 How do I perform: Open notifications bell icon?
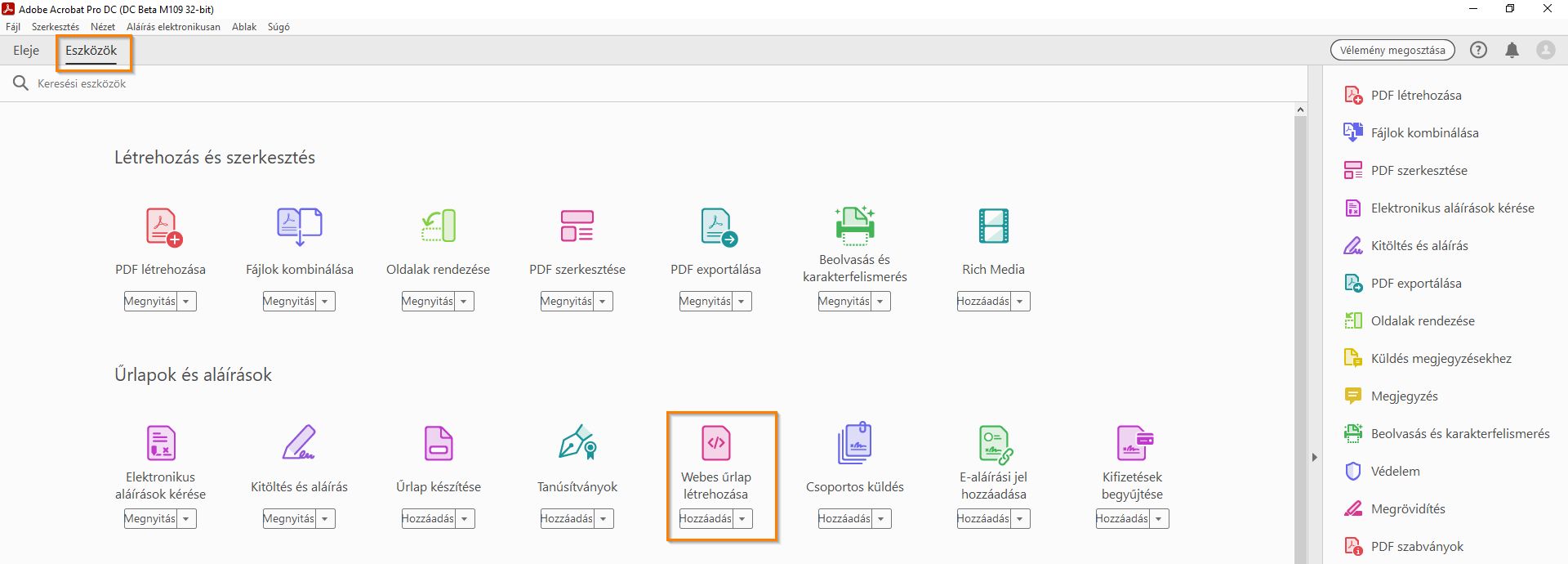(1512, 50)
